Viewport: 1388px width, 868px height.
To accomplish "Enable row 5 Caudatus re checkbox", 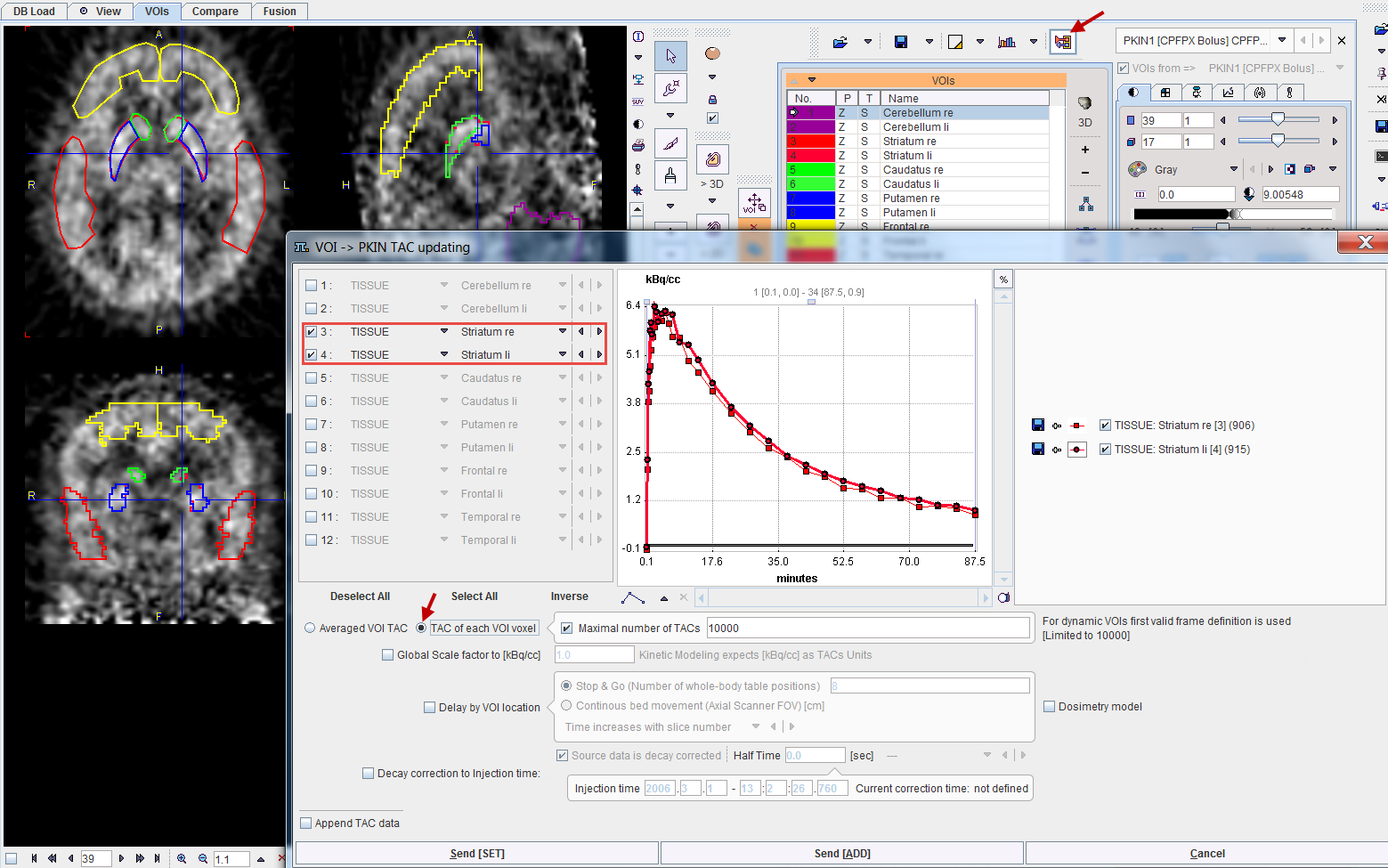I will [x=311, y=378].
